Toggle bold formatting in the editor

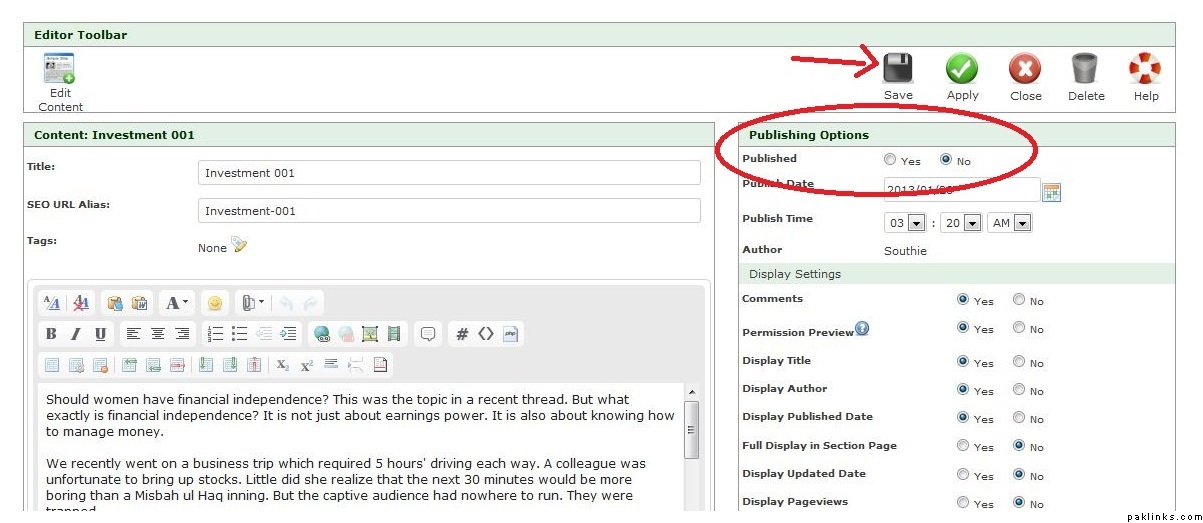coord(52,334)
